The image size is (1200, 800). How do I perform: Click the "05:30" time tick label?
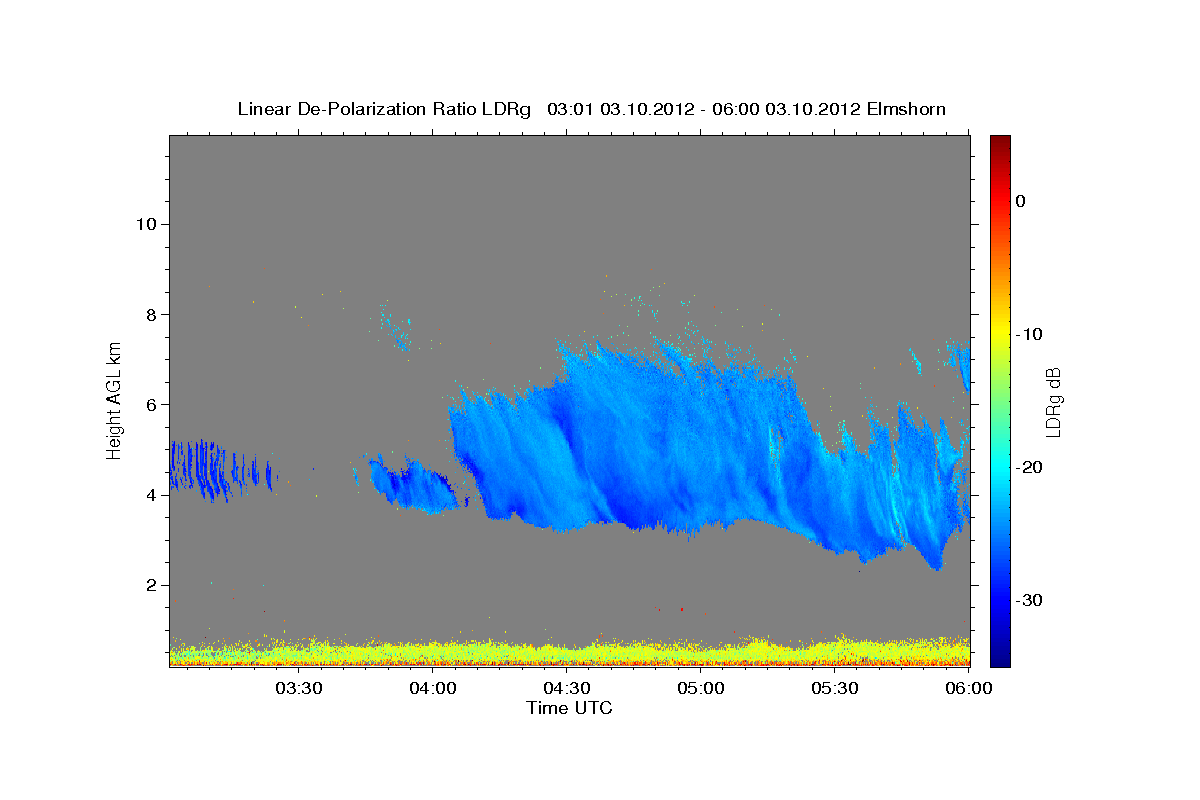coord(835,688)
